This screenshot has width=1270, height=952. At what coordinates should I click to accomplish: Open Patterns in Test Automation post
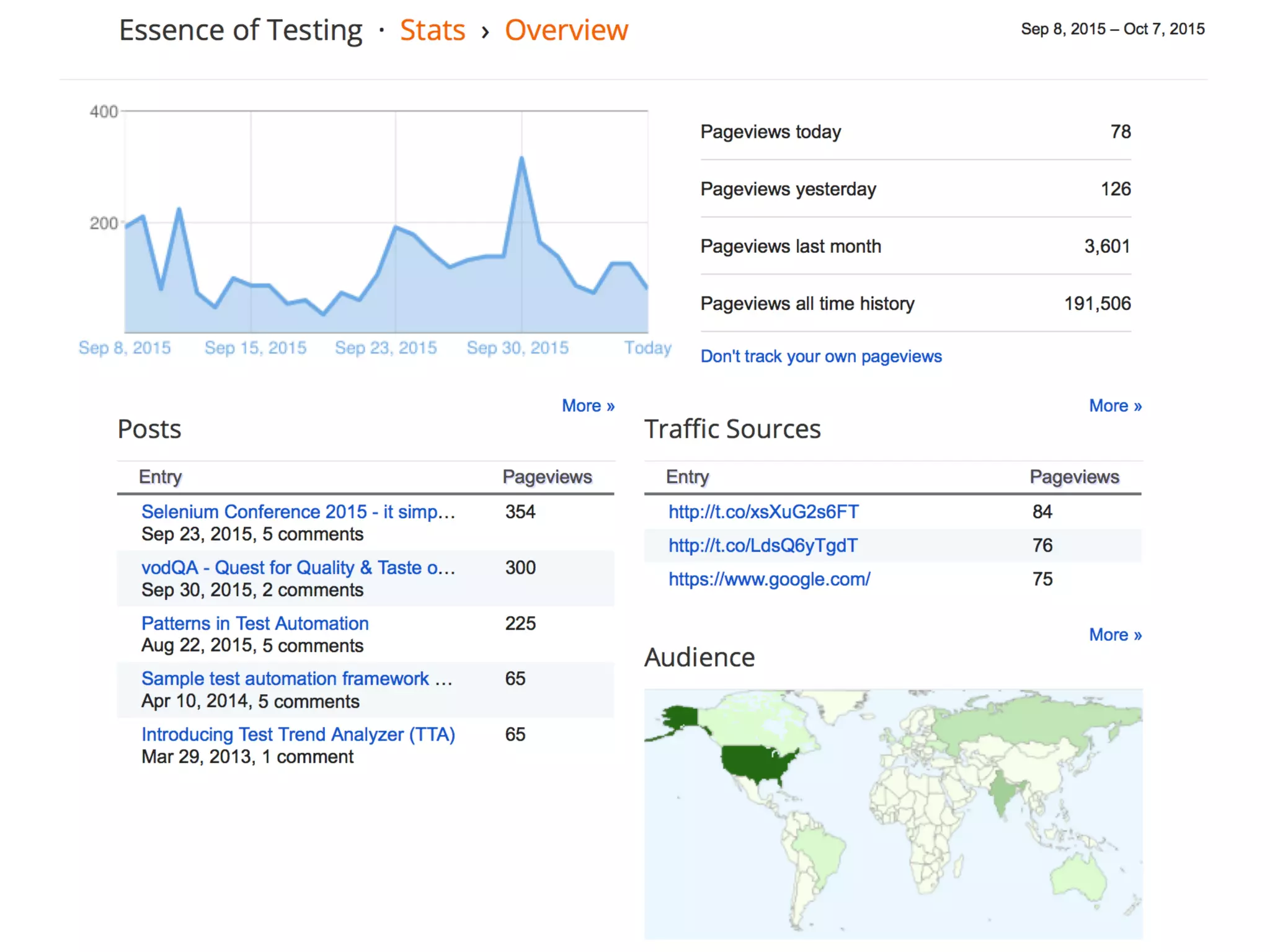click(255, 624)
